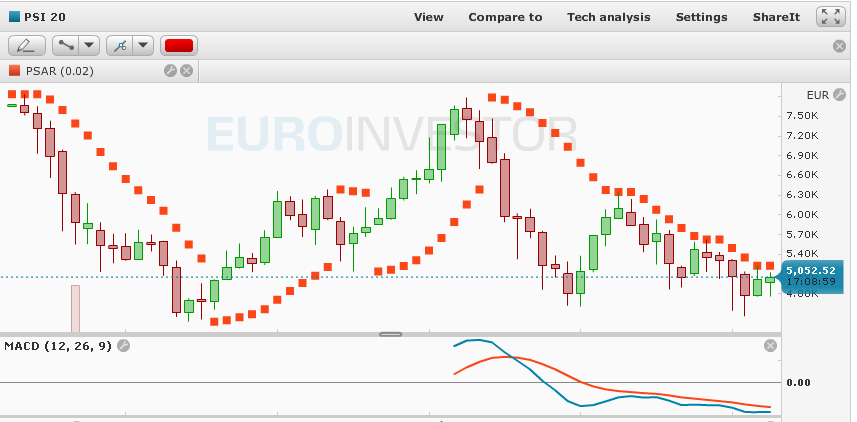Select the Fibonacci/fan drawing tool
857x422 pixels.
coord(120,45)
